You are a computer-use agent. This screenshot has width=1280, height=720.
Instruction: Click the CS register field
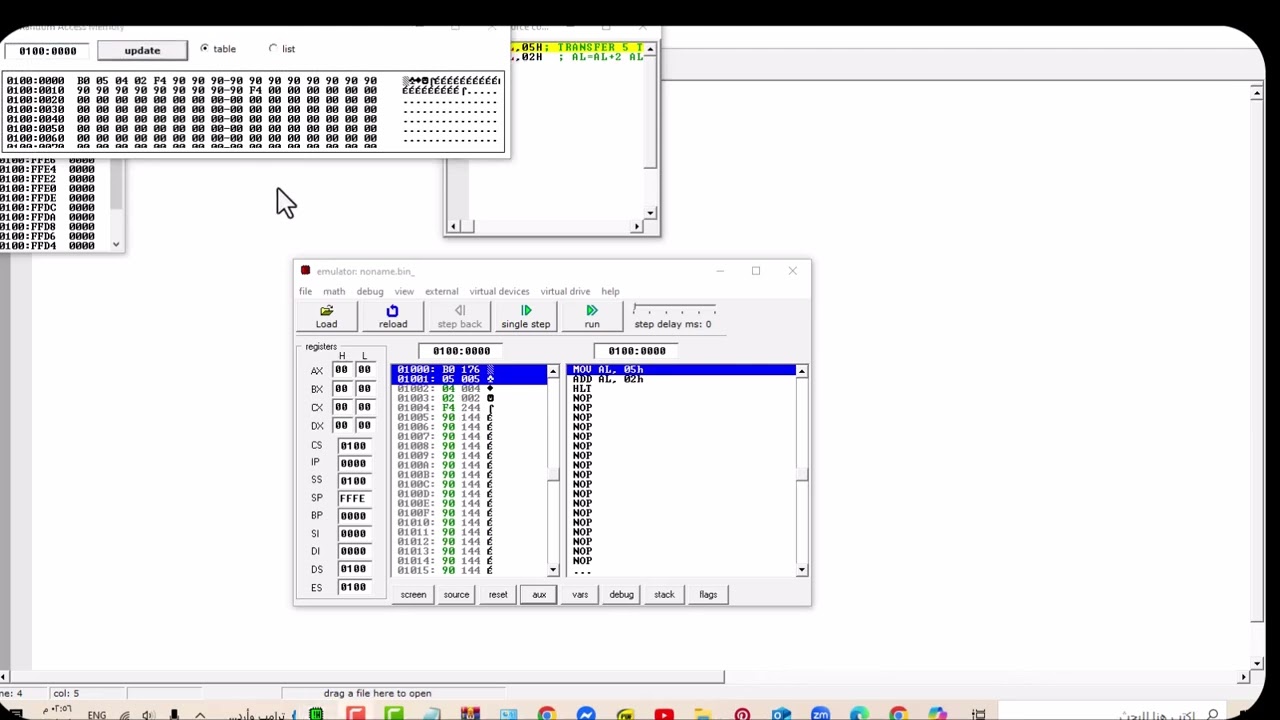(353, 446)
